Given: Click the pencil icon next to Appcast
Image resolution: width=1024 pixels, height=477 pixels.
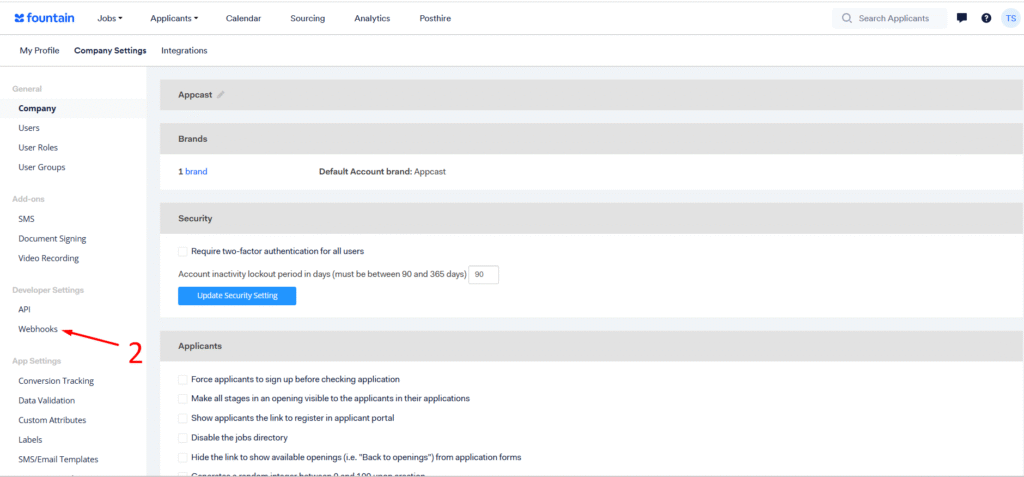Looking at the screenshot, I should click(x=221, y=95).
